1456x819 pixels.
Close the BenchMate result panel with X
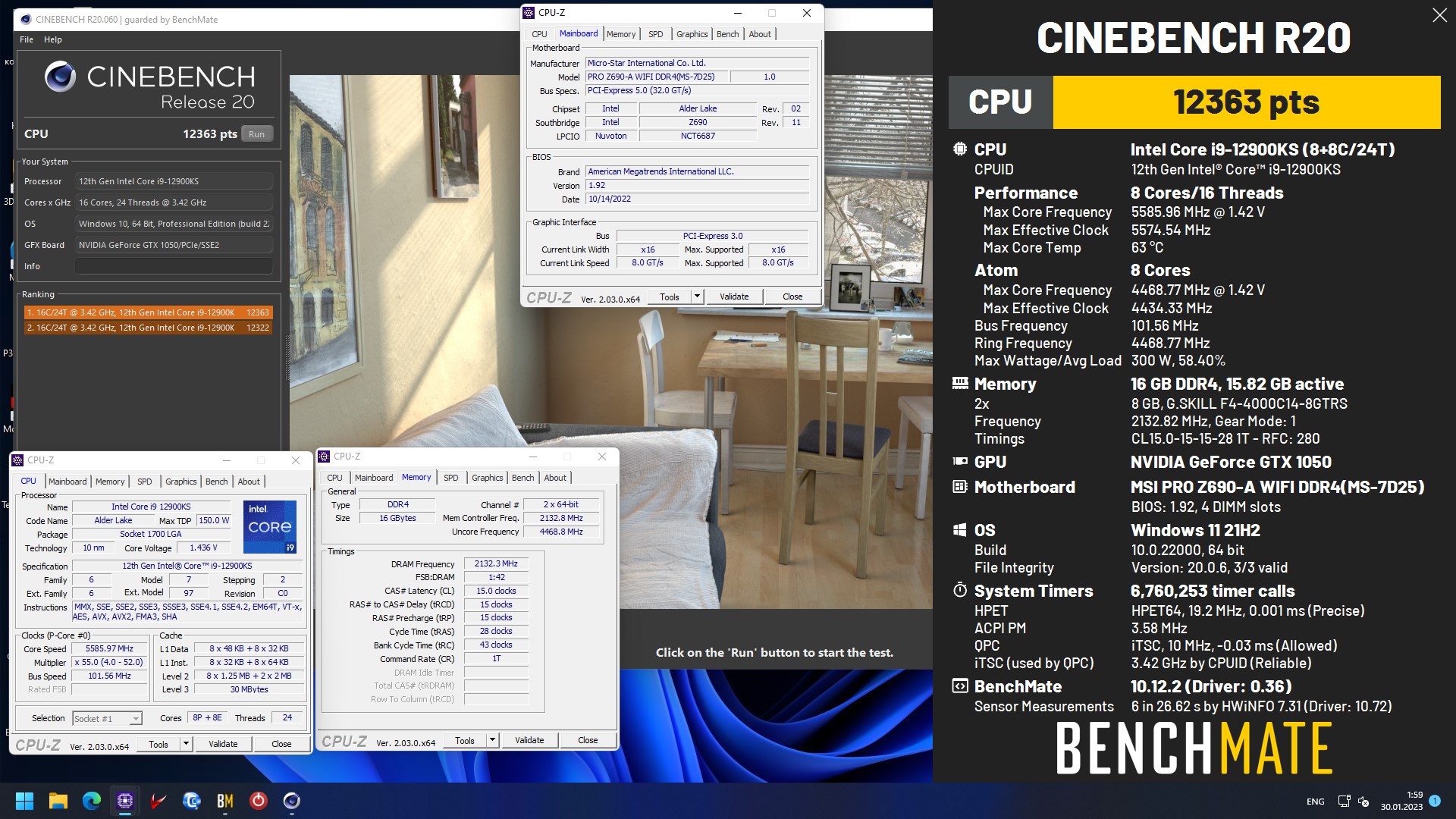(x=1439, y=15)
